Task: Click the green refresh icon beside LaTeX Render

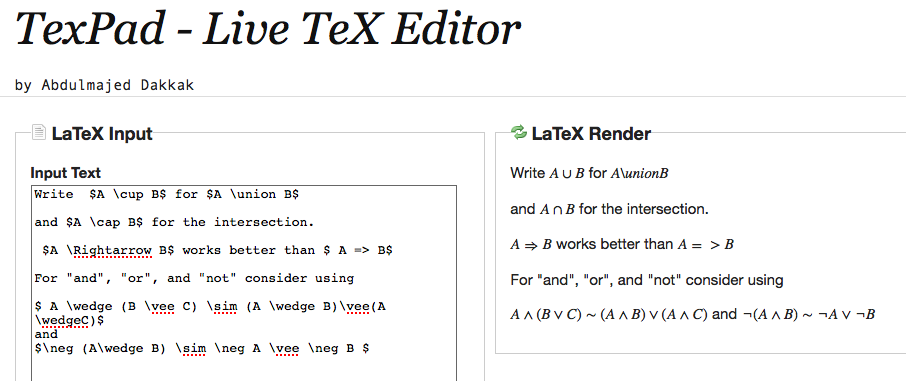Action: click(x=519, y=132)
